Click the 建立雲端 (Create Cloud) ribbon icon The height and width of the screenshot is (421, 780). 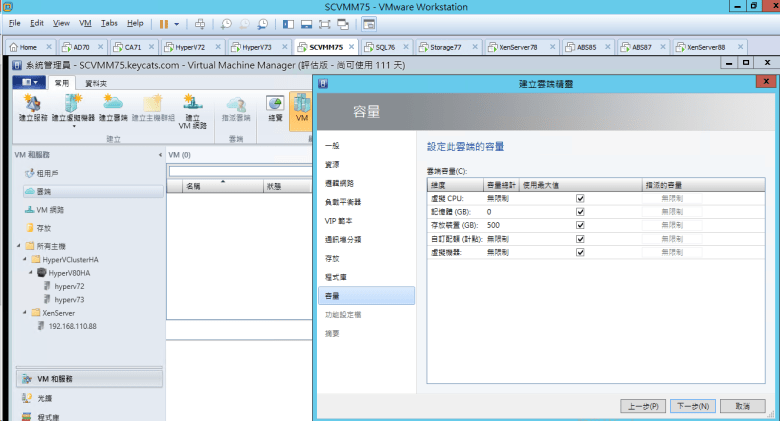pos(112,108)
